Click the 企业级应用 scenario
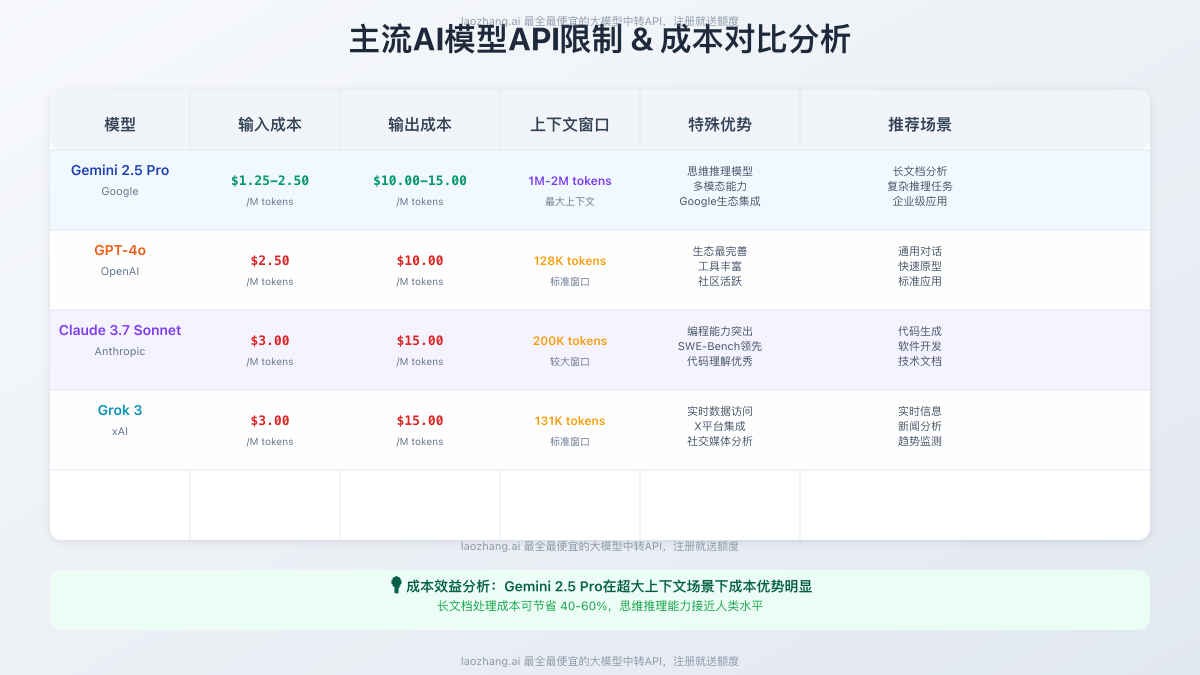 tap(920, 201)
